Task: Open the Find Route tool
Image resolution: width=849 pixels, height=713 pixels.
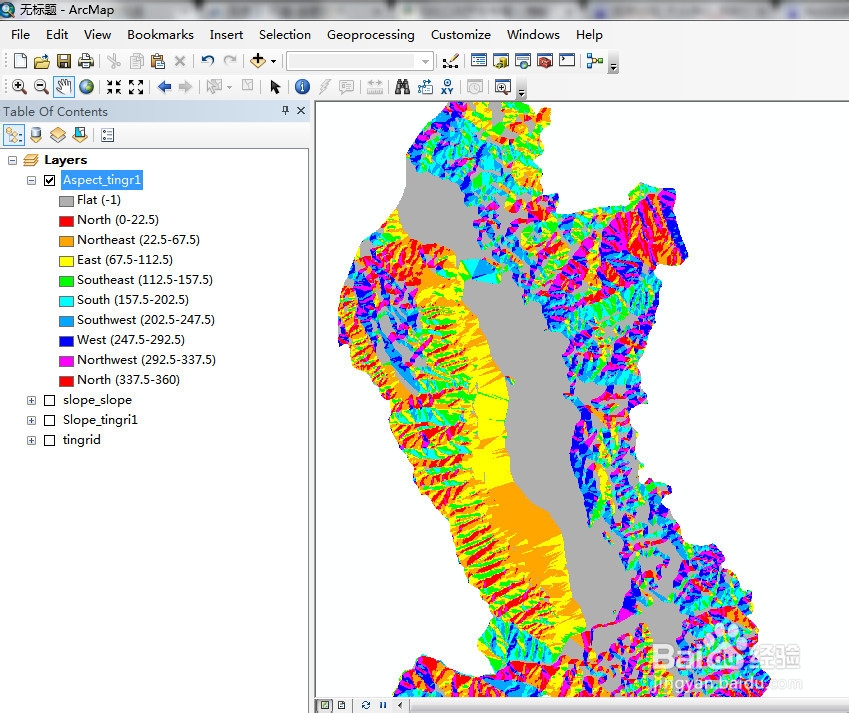Action: point(425,87)
